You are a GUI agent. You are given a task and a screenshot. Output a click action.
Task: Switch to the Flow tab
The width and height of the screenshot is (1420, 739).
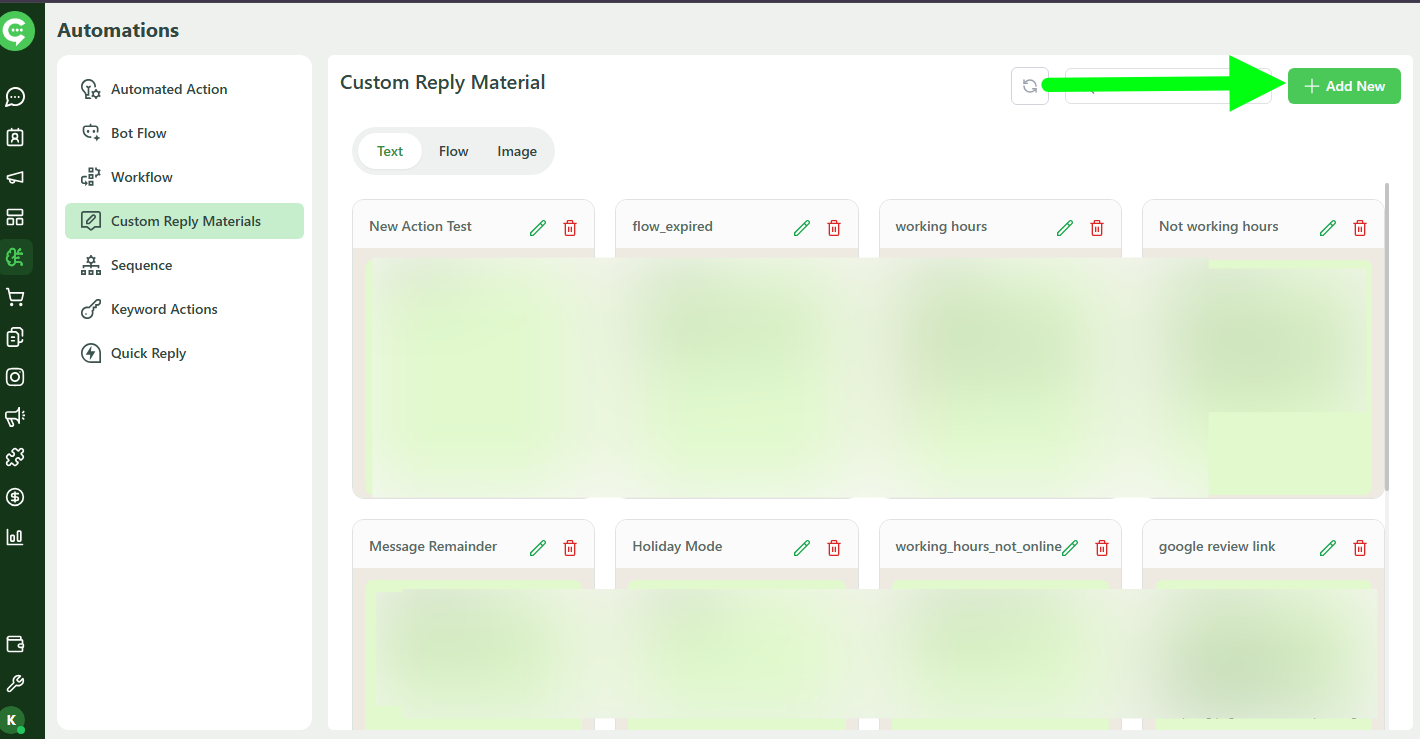pos(453,151)
